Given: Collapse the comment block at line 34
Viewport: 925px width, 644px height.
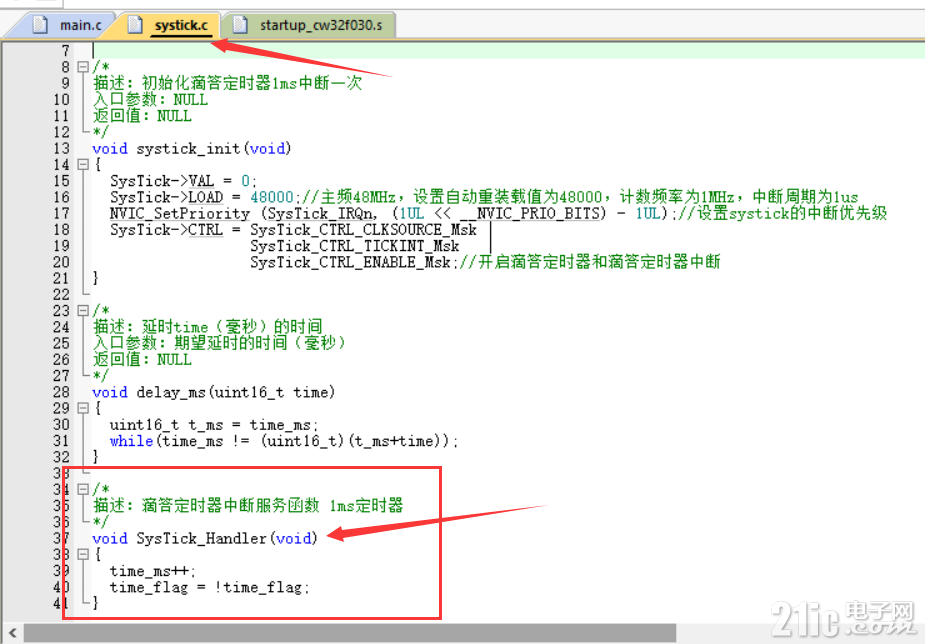Looking at the screenshot, I should (x=83, y=489).
